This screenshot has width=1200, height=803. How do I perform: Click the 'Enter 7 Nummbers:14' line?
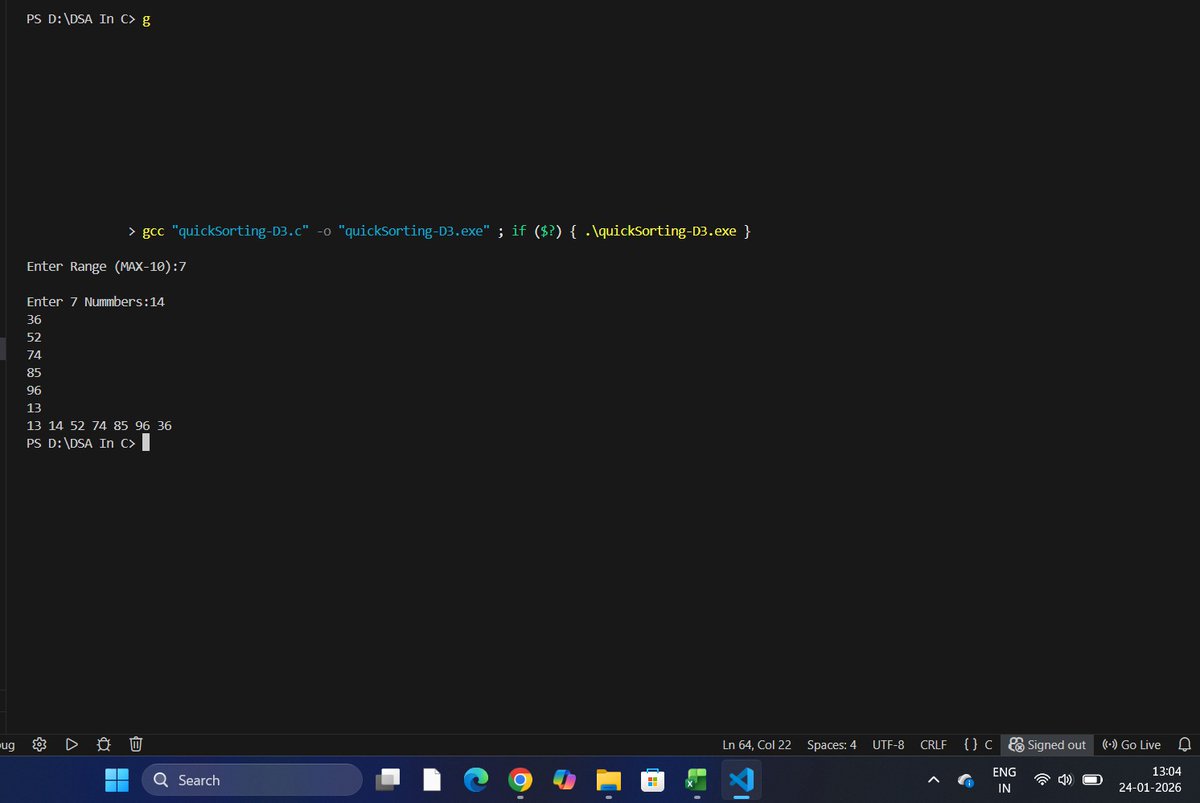[x=96, y=302]
